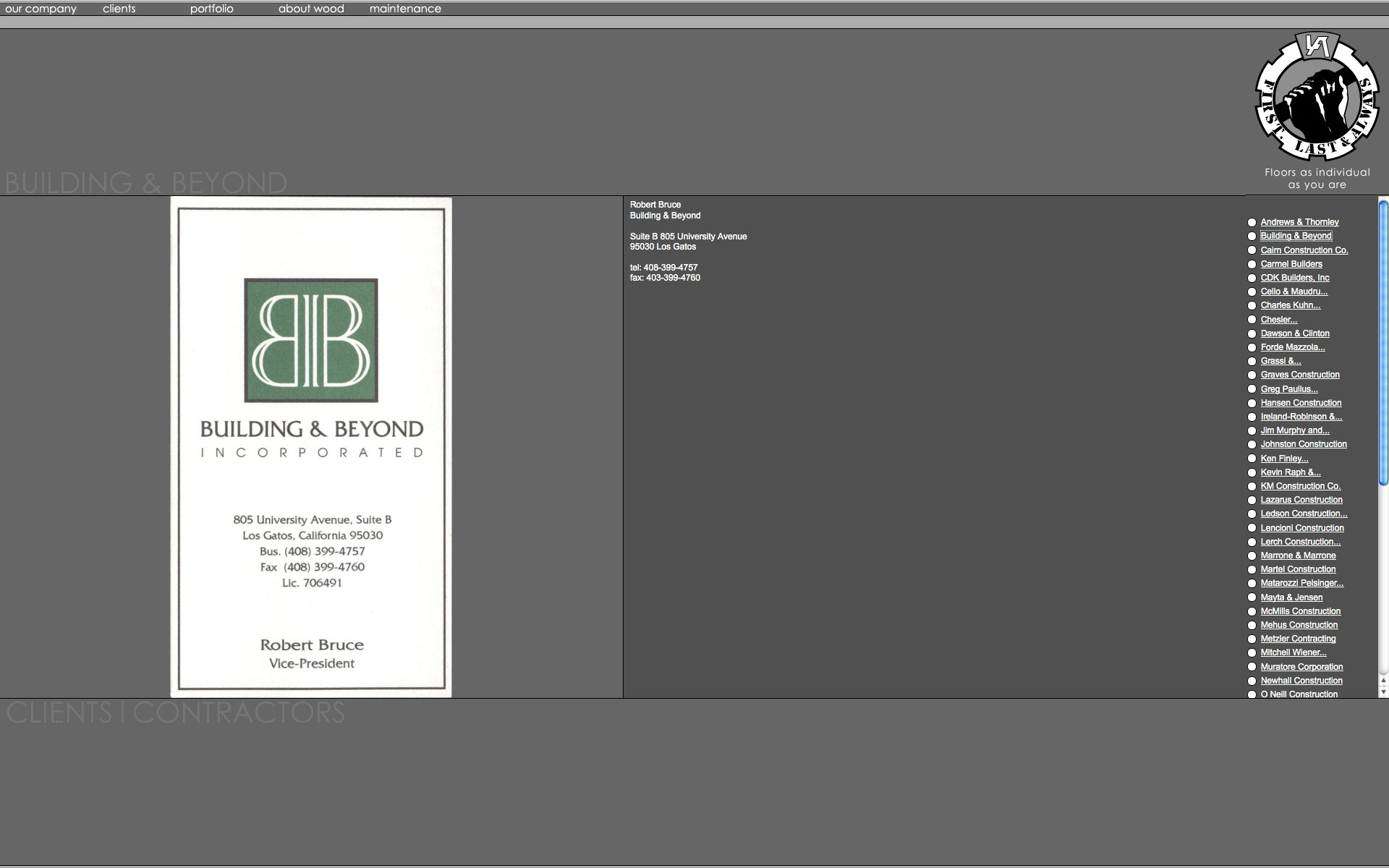
Task: Open the Ireland-Robinson &... link
Action: [1301, 417]
